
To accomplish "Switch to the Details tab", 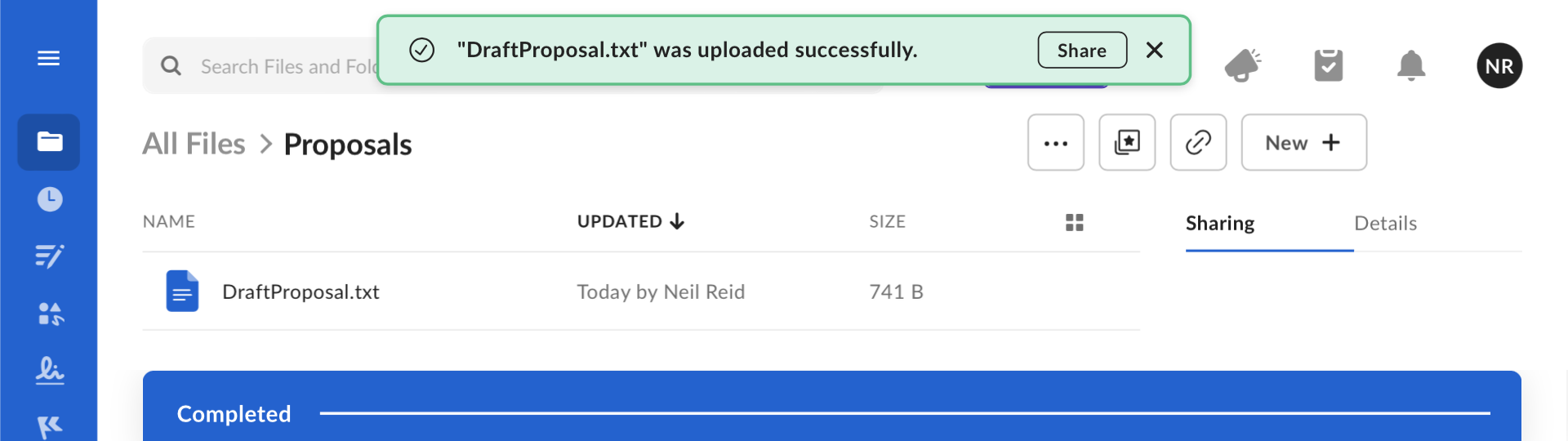I will (x=1385, y=223).
